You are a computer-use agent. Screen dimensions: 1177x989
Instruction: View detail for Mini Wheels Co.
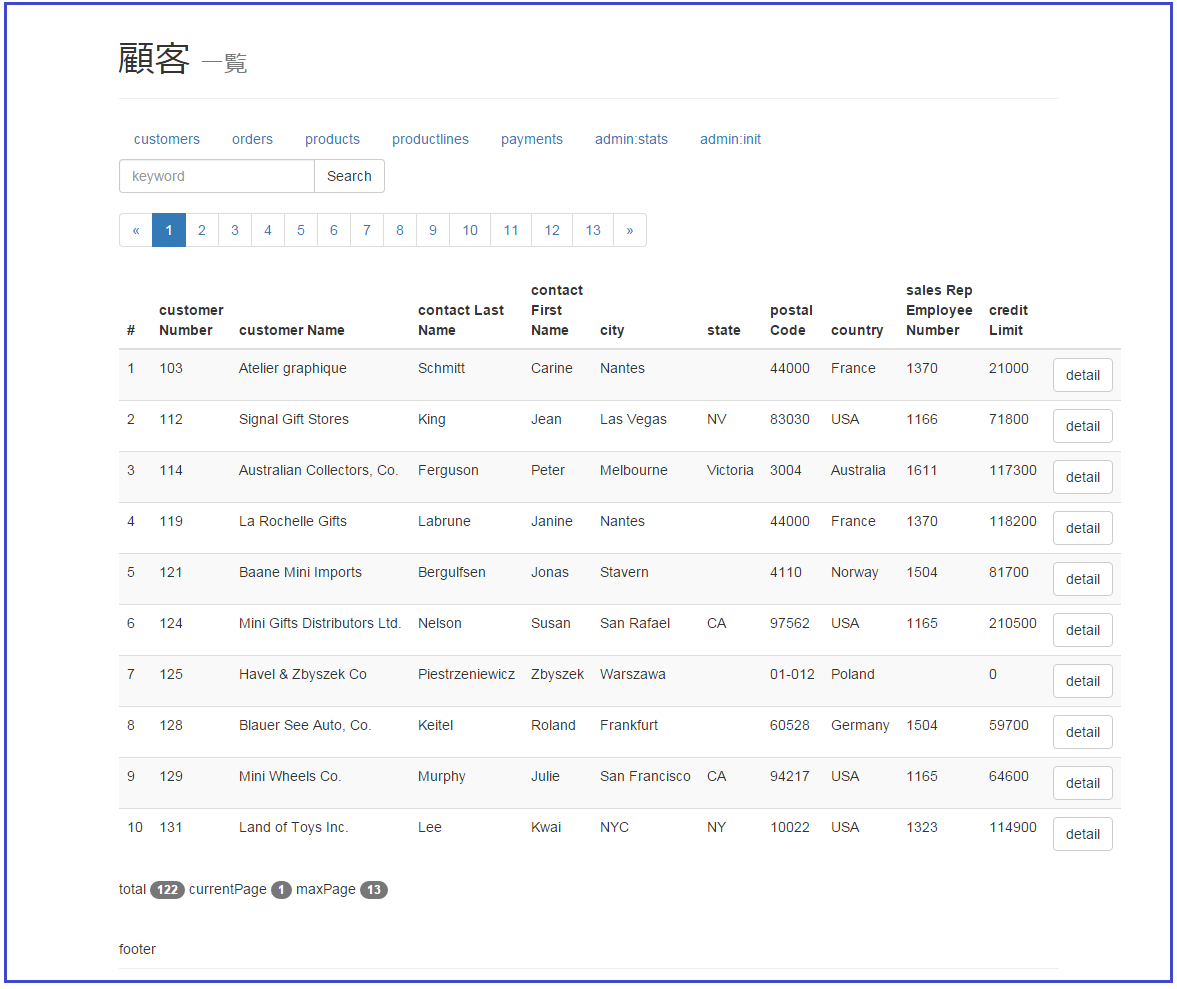point(1082,782)
